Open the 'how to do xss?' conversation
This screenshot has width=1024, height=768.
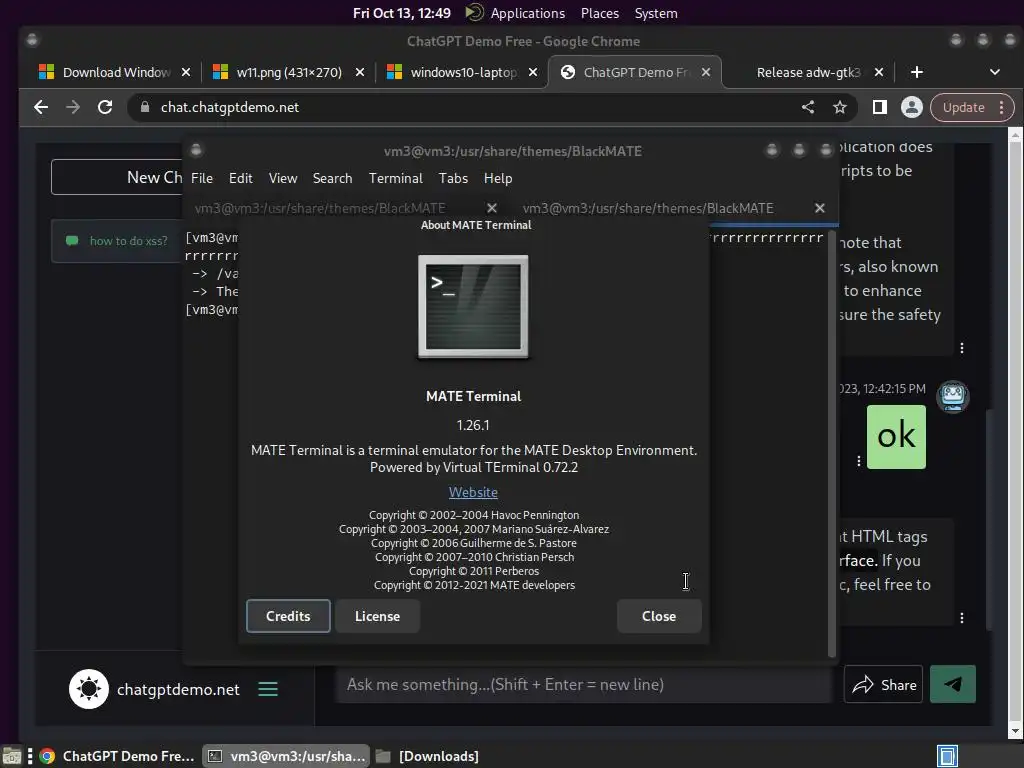click(117, 241)
